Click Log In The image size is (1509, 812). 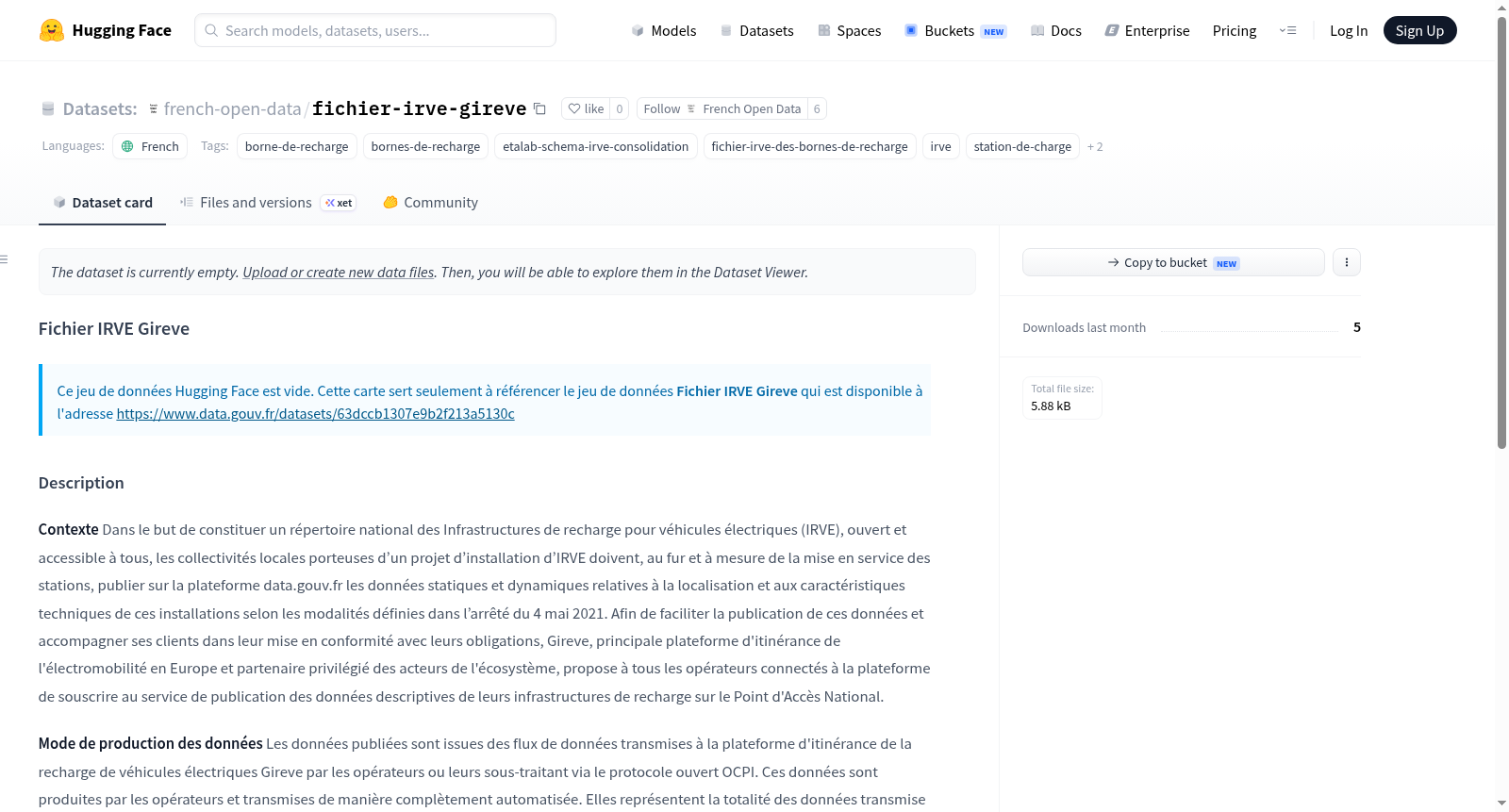pos(1349,30)
